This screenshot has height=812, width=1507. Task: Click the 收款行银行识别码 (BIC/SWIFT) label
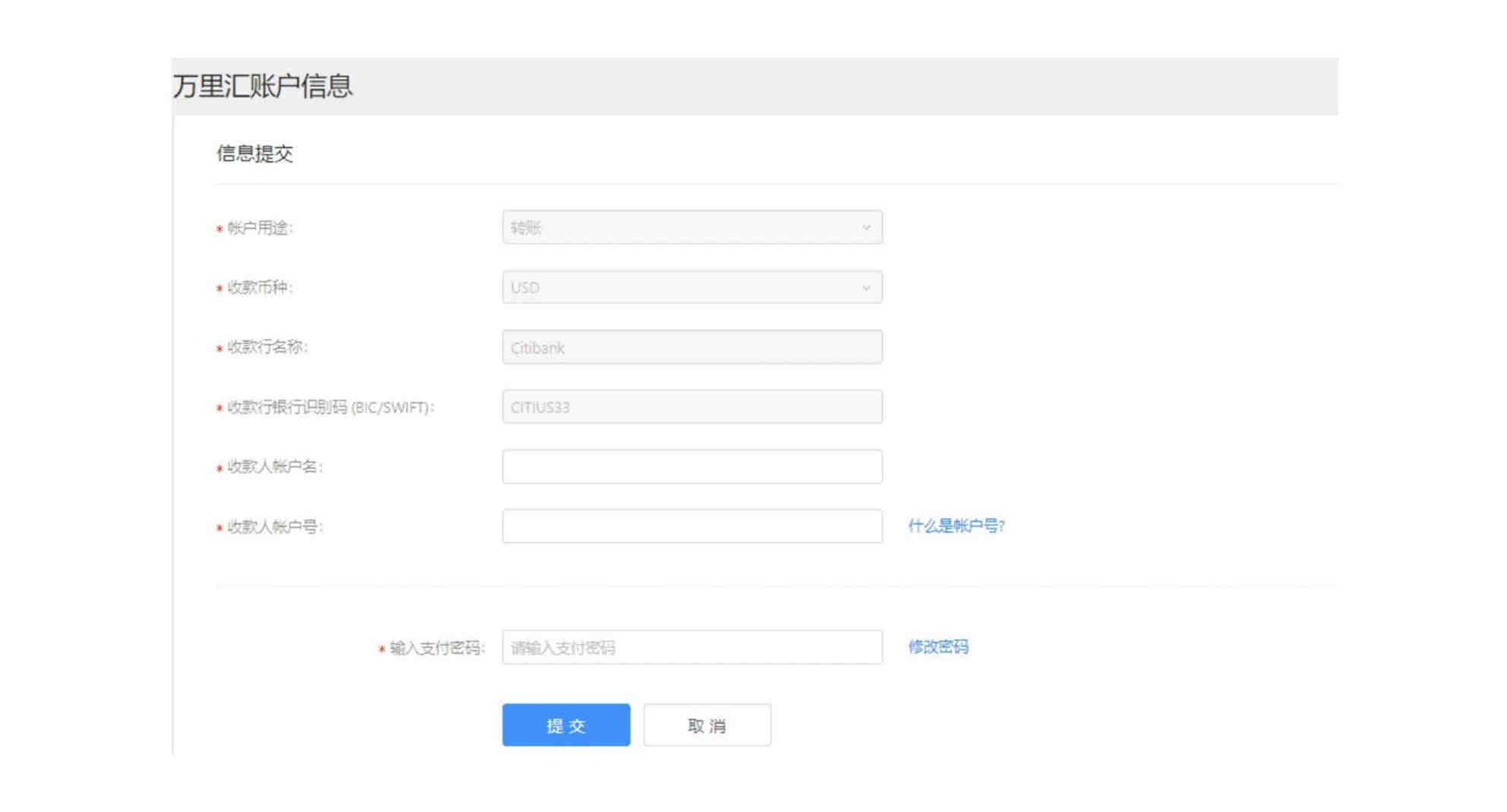[x=330, y=407]
